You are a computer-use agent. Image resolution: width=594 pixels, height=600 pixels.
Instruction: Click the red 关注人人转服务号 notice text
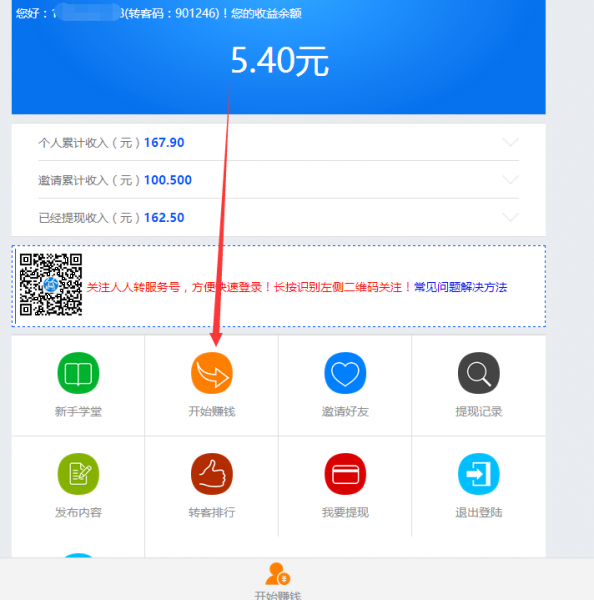(249, 287)
